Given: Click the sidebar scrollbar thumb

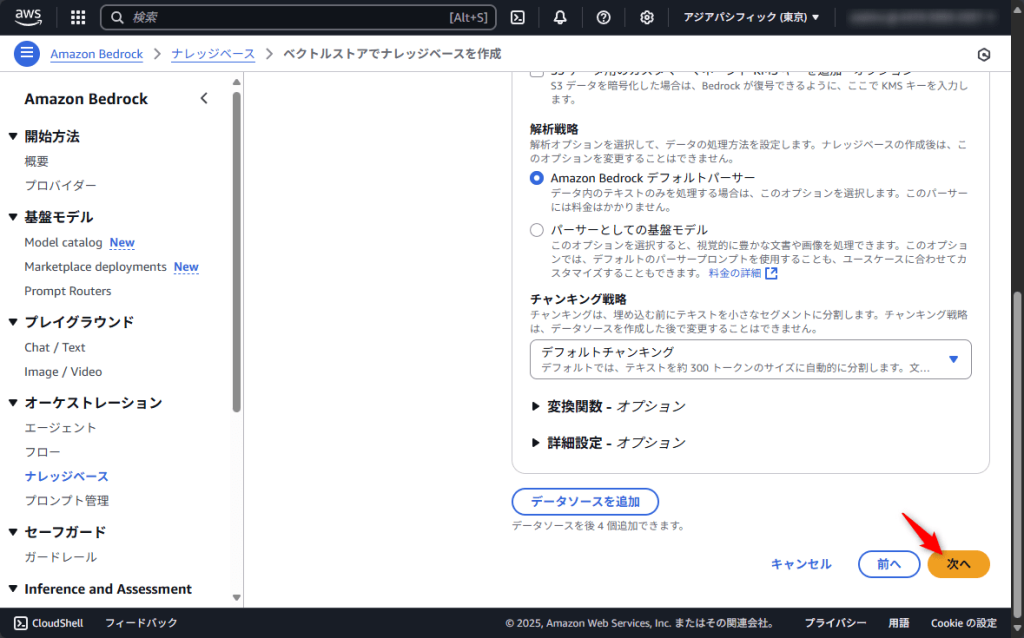Looking at the screenshot, I should 236,251.
